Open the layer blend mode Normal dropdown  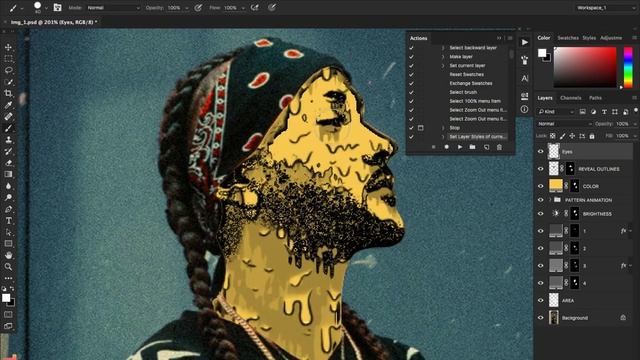tap(565, 124)
